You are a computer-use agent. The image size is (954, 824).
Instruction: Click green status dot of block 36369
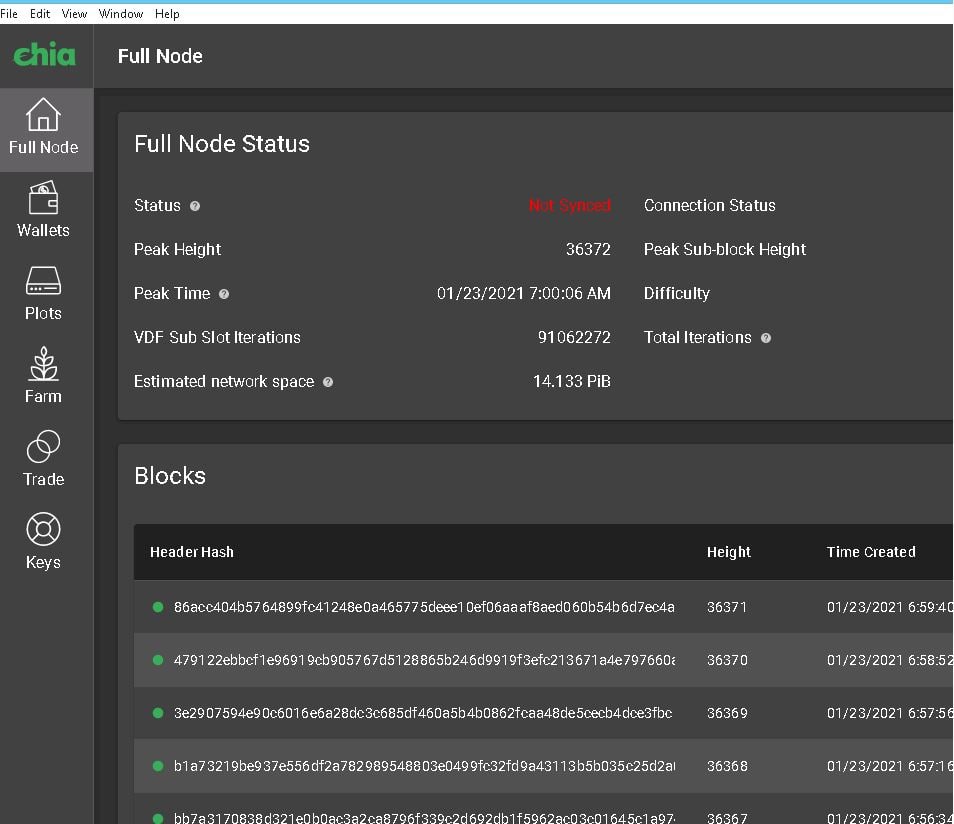(158, 713)
